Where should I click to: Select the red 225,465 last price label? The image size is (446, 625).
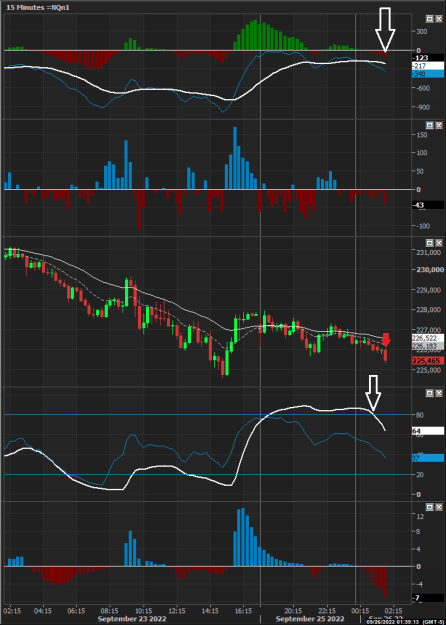(x=428, y=361)
